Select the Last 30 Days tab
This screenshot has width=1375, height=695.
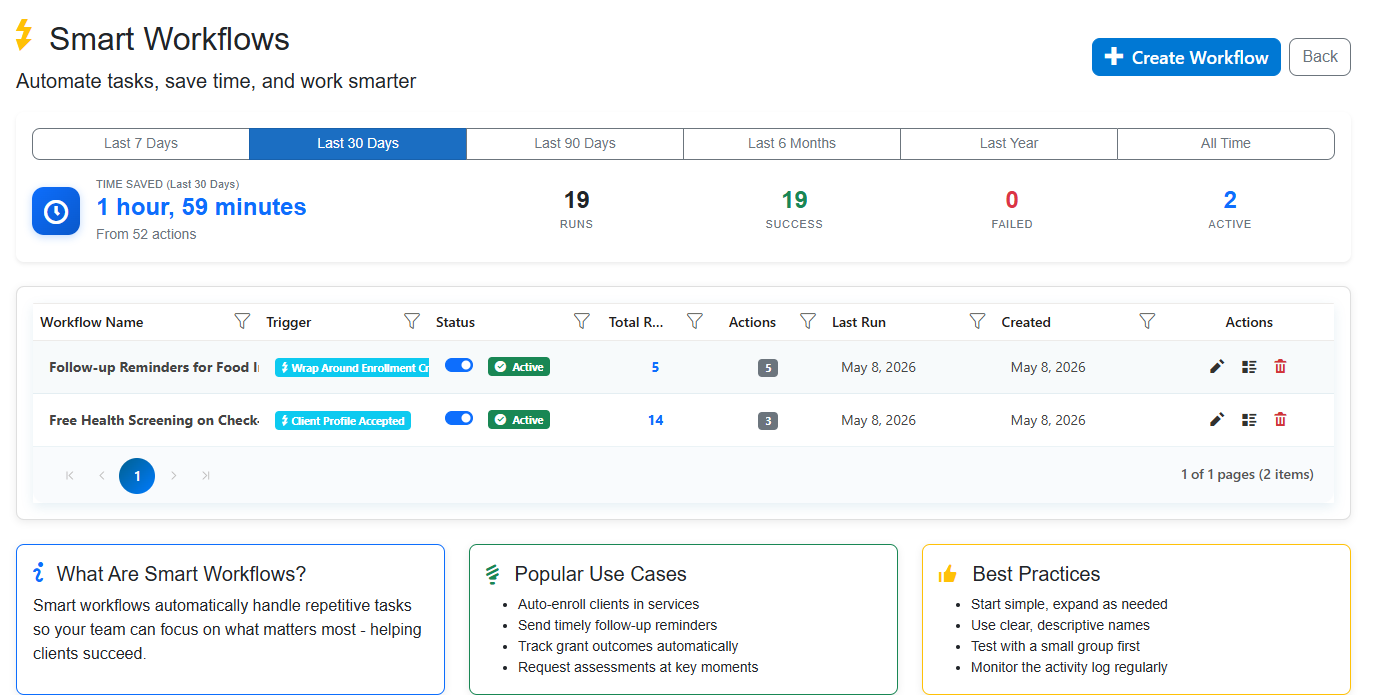point(358,143)
